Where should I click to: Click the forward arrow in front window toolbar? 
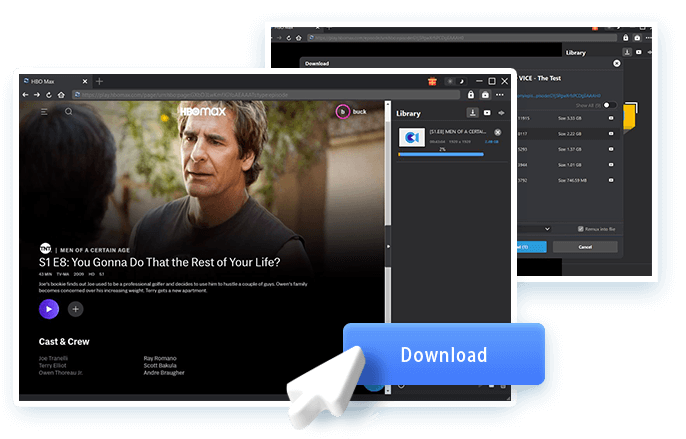pyautogui.click(x=37, y=95)
